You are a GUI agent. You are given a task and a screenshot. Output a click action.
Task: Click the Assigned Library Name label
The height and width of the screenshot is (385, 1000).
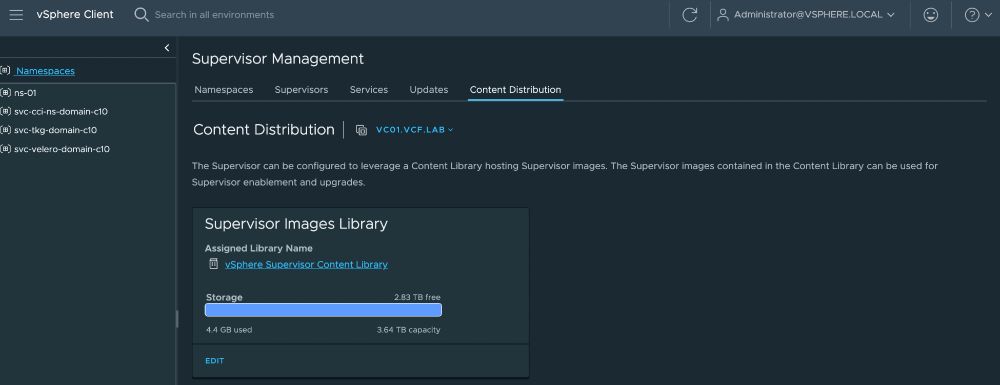pos(259,249)
